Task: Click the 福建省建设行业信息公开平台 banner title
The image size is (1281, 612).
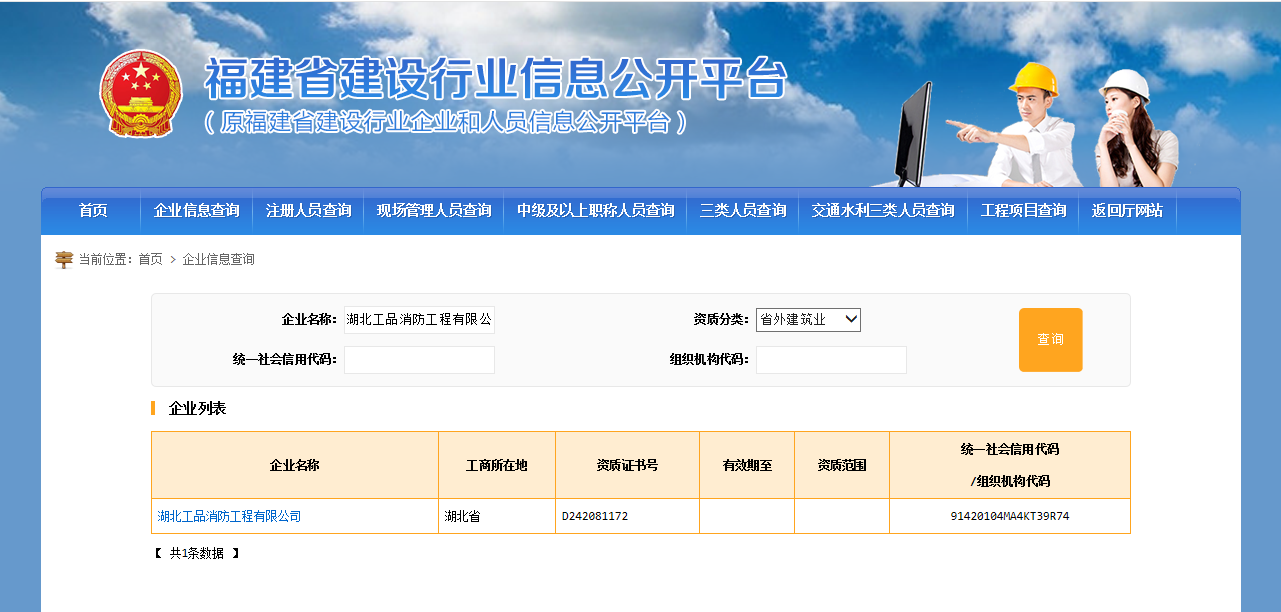Action: [496, 80]
